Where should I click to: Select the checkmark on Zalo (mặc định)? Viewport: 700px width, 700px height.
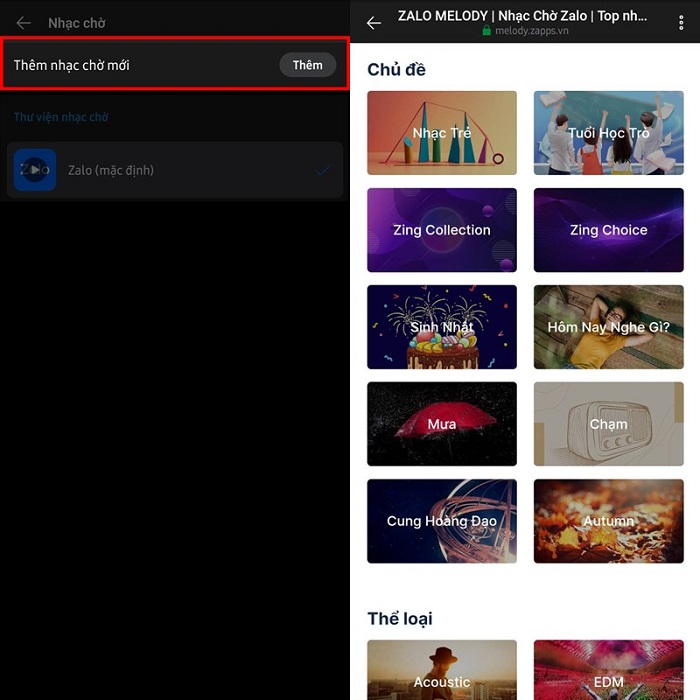point(322,170)
